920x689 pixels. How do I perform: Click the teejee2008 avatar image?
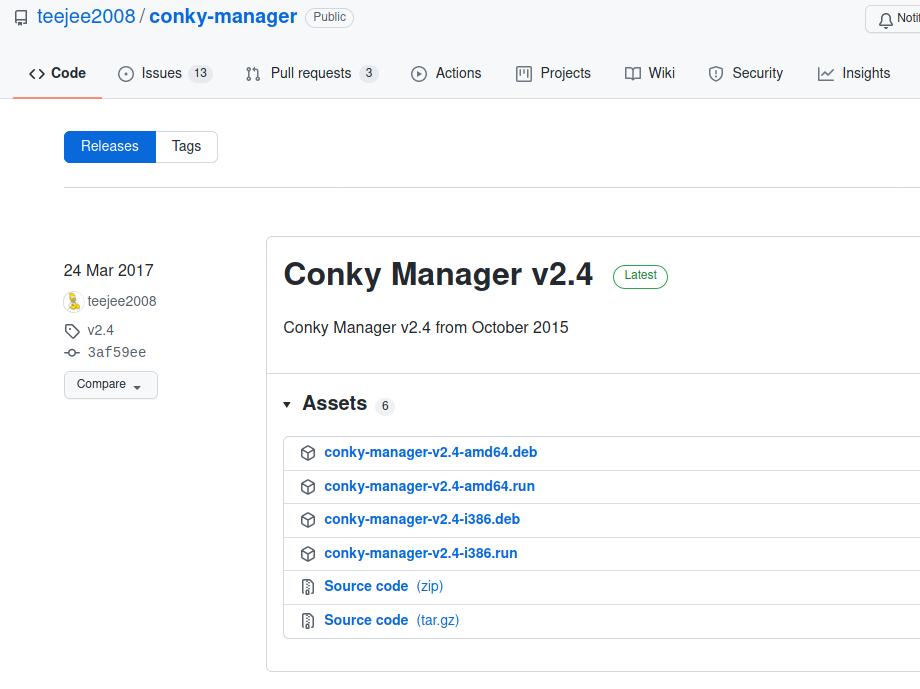[x=73, y=302]
